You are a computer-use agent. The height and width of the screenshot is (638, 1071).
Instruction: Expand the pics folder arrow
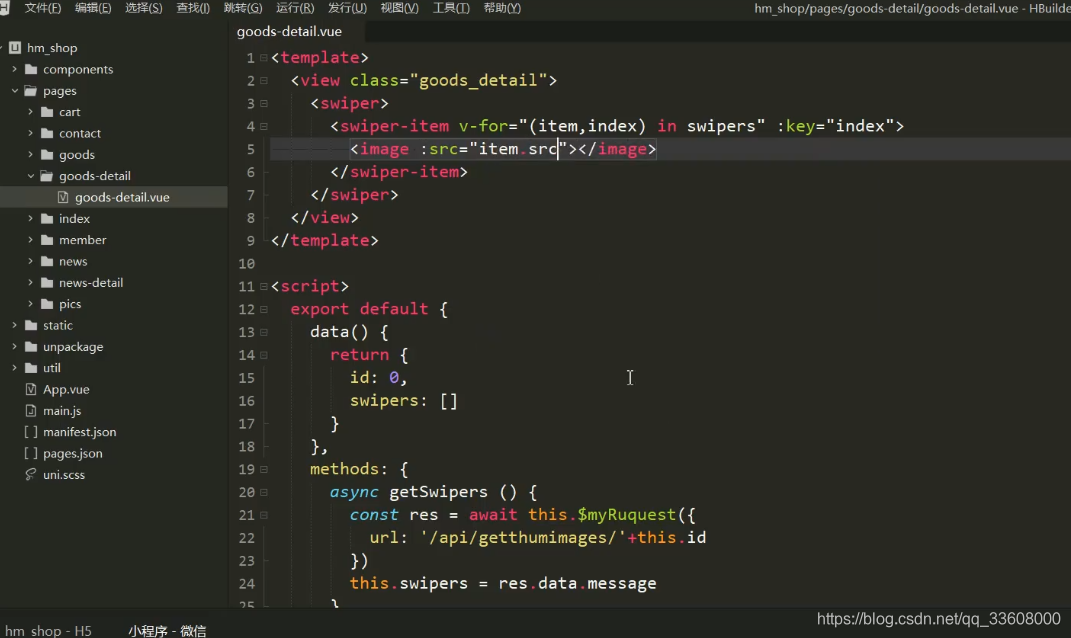30,303
